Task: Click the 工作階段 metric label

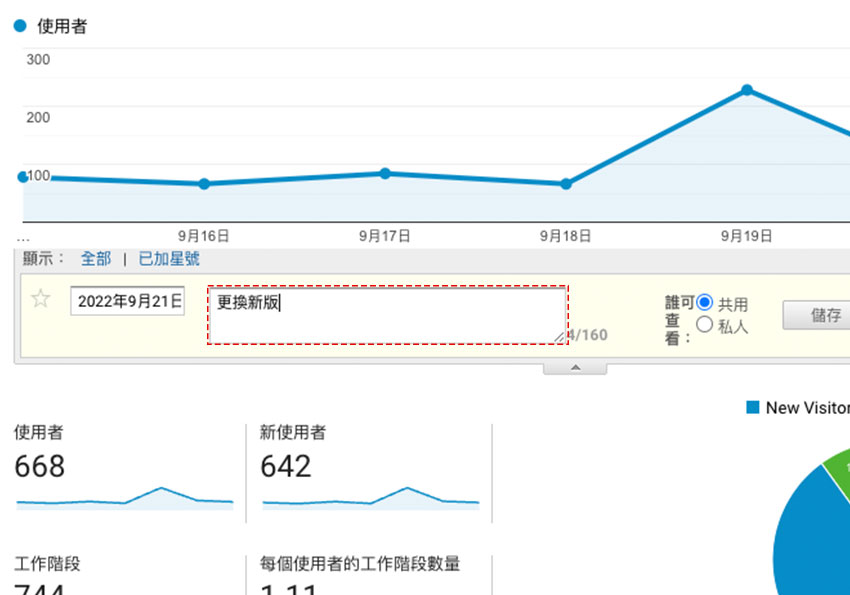Action: click(x=47, y=564)
